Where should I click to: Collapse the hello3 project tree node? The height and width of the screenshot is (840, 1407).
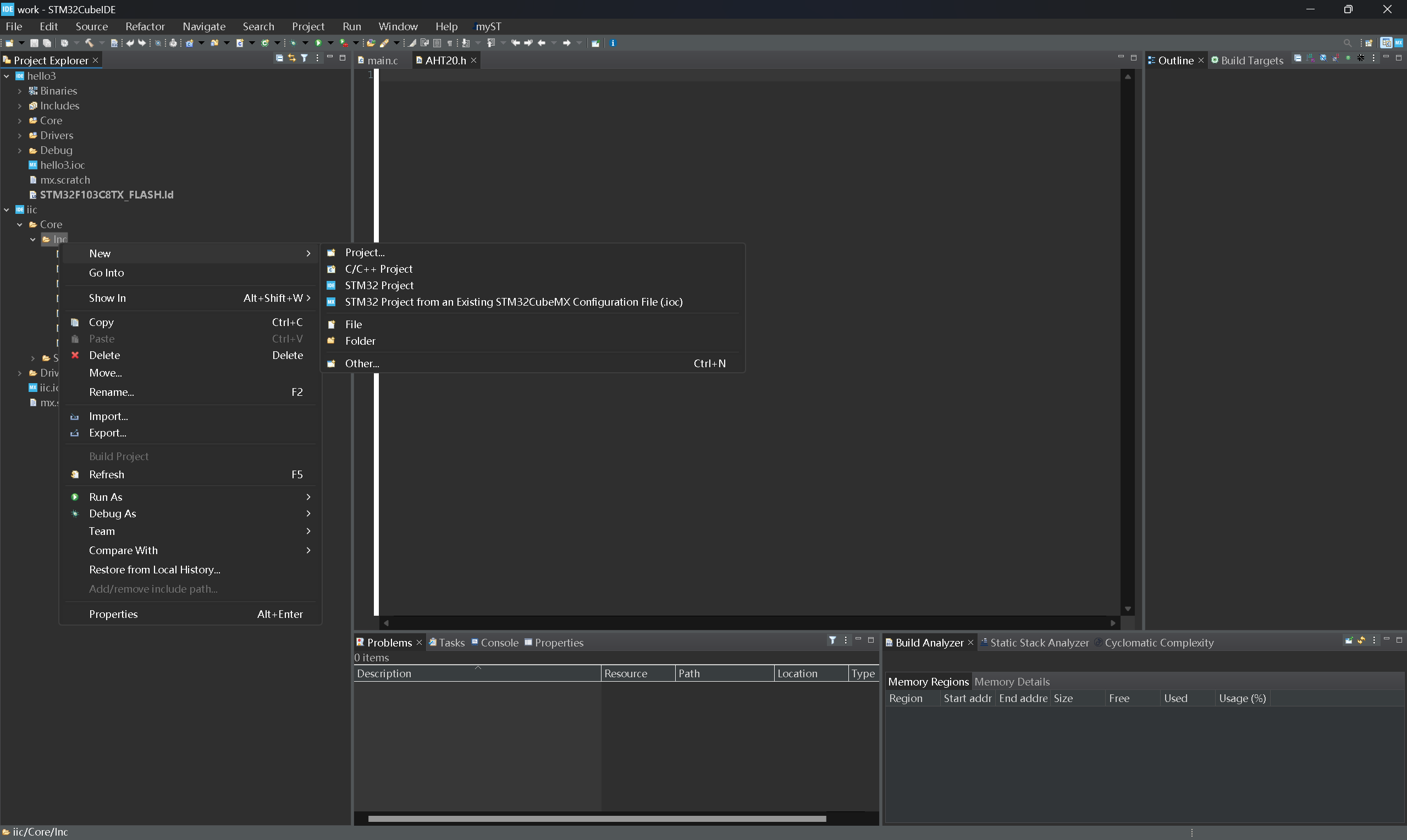coord(7,76)
